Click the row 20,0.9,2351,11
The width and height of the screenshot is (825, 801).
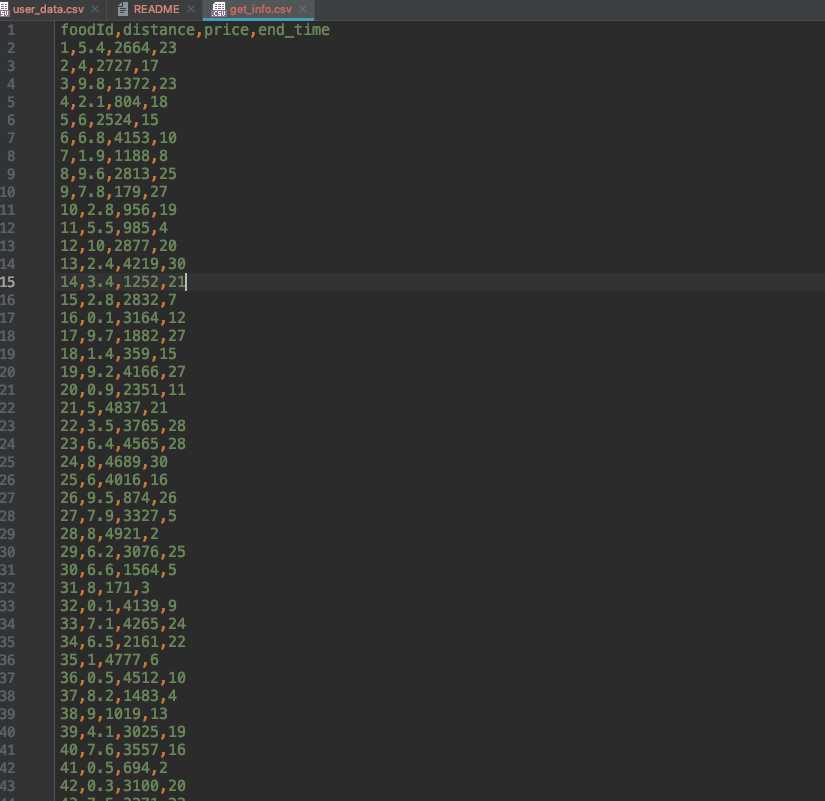(123, 389)
